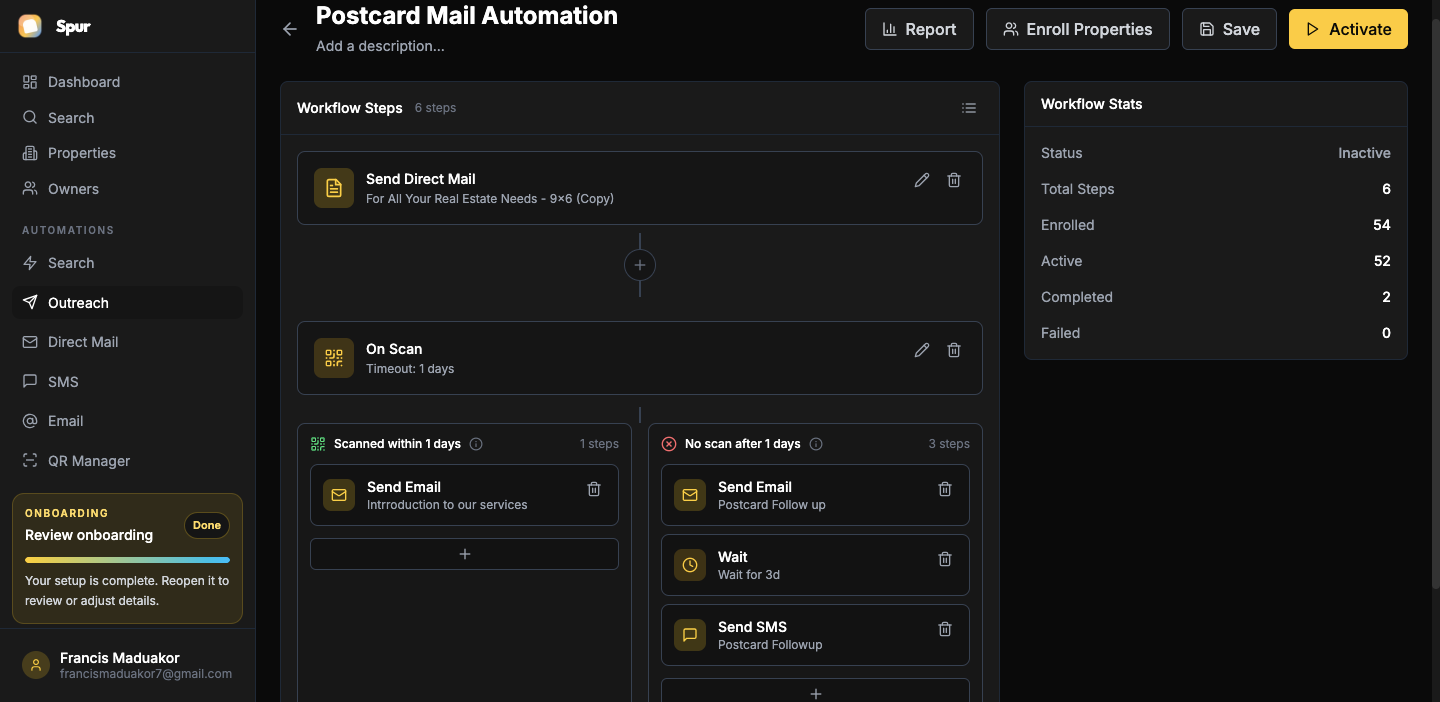Click the Inactive status value
Viewport: 1440px width, 702px height.
pyautogui.click(x=1364, y=153)
